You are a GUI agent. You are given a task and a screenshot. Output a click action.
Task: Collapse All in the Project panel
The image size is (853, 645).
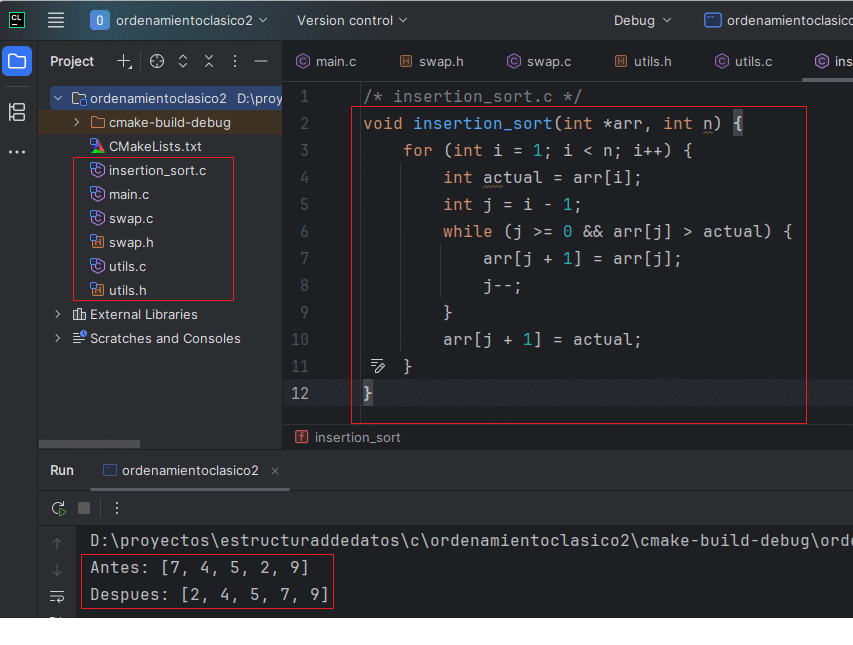pos(208,61)
